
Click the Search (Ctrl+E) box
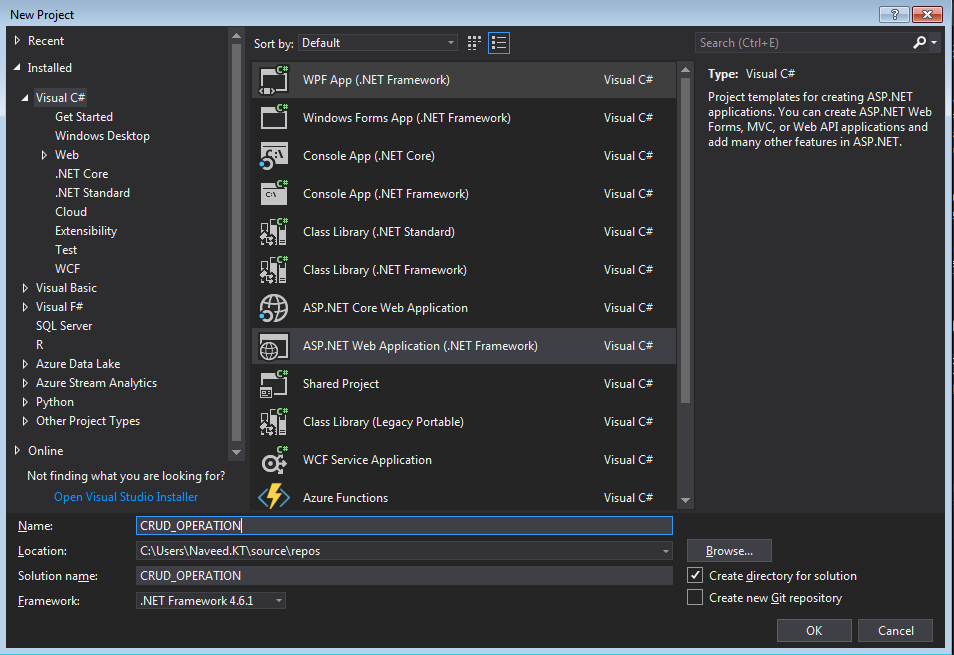pyautogui.click(x=803, y=43)
